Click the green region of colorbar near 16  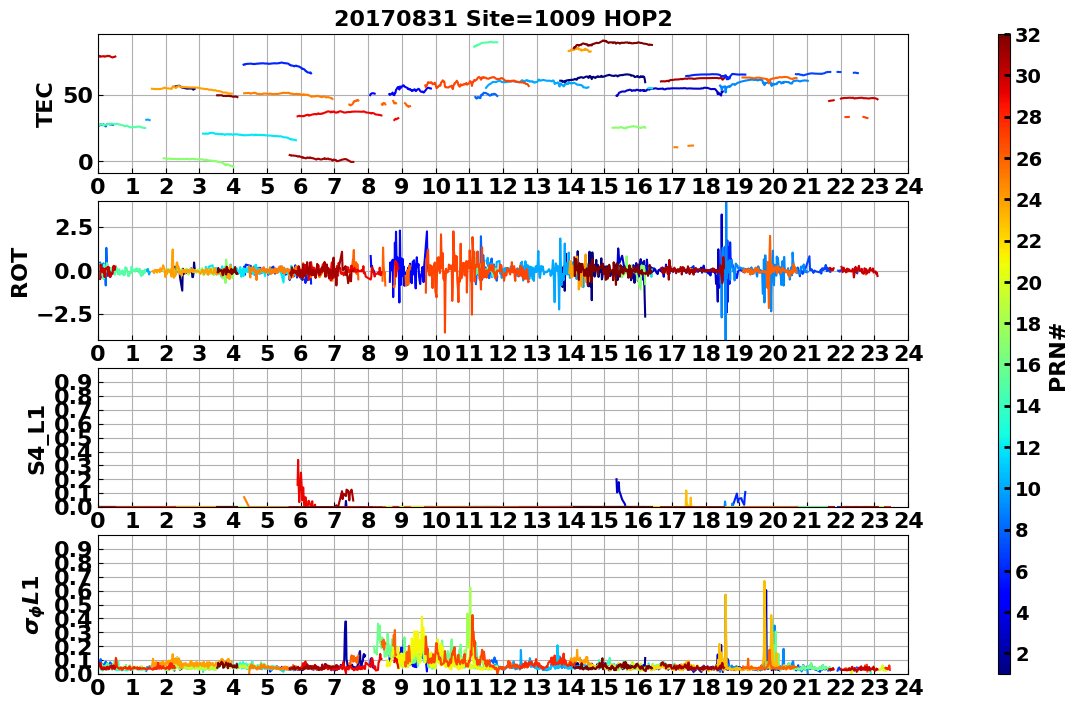[x=1004, y=365]
